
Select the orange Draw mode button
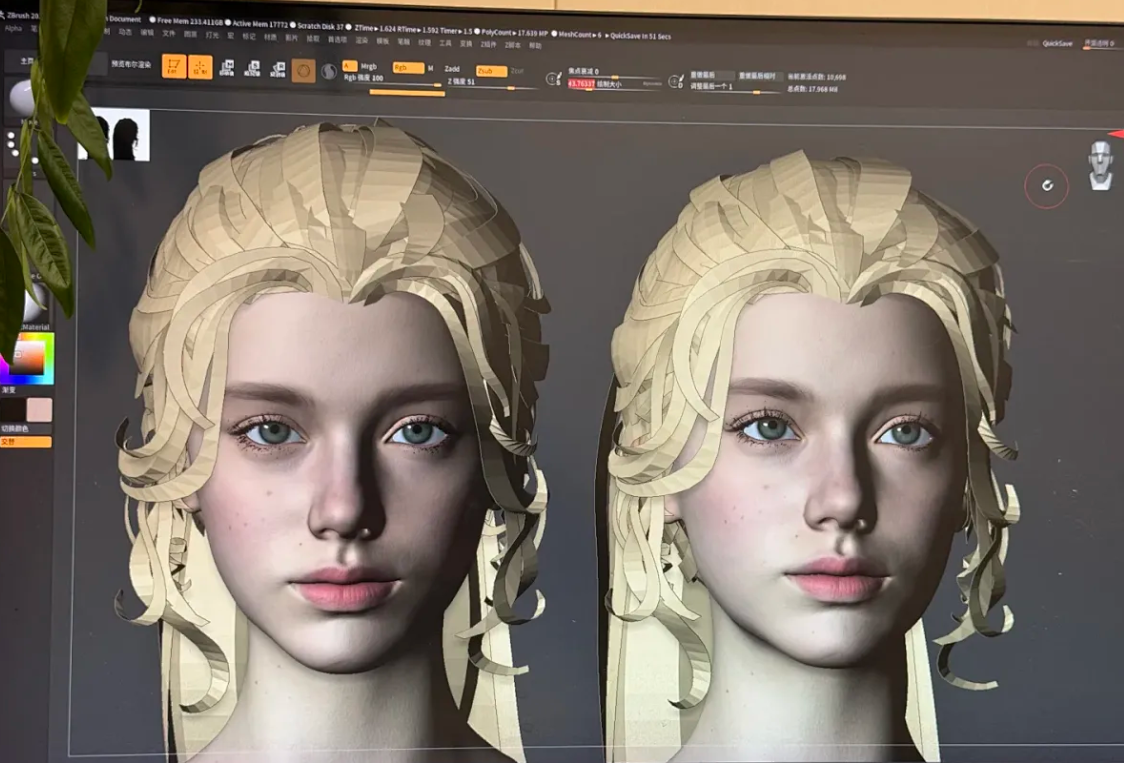click(x=200, y=67)
